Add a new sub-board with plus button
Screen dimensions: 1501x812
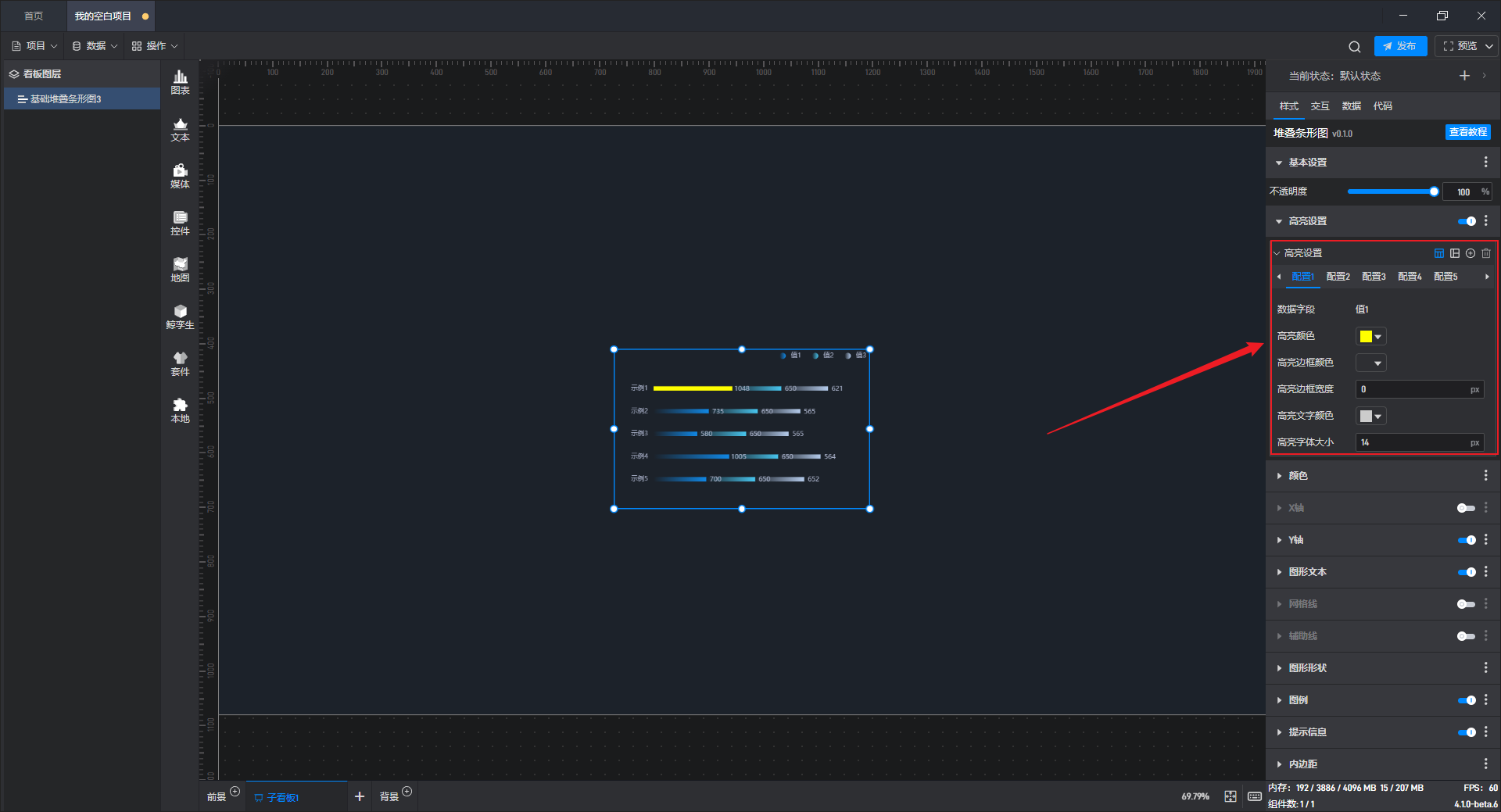pos(360,796)
